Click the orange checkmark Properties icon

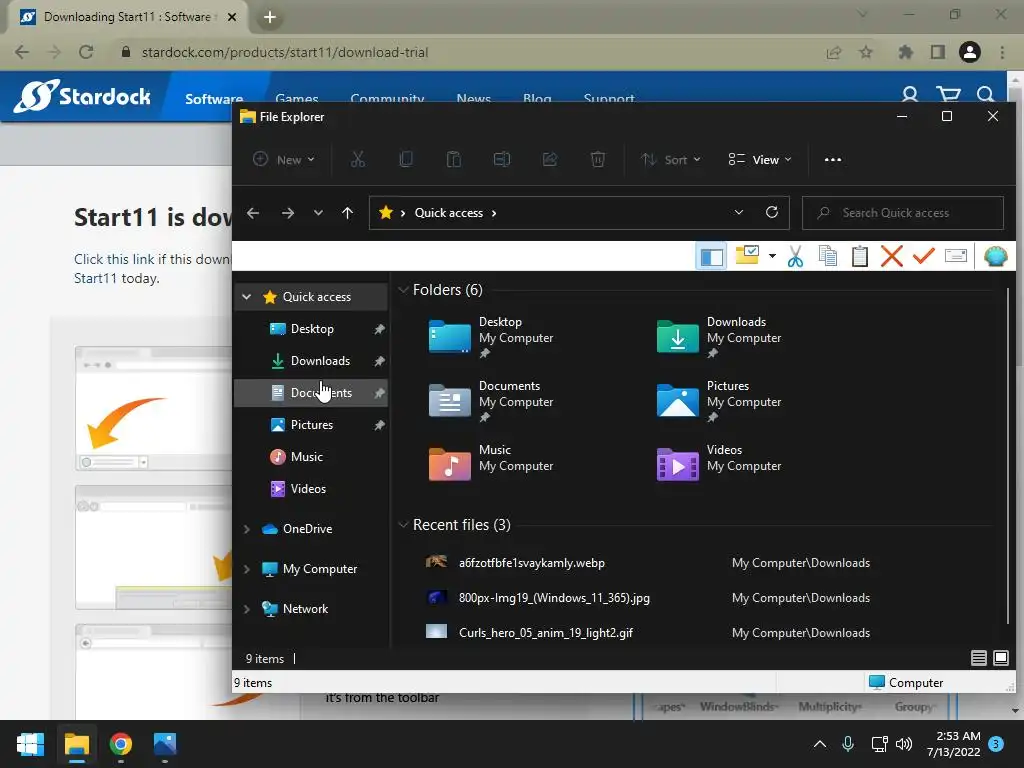tap(923, 255)
